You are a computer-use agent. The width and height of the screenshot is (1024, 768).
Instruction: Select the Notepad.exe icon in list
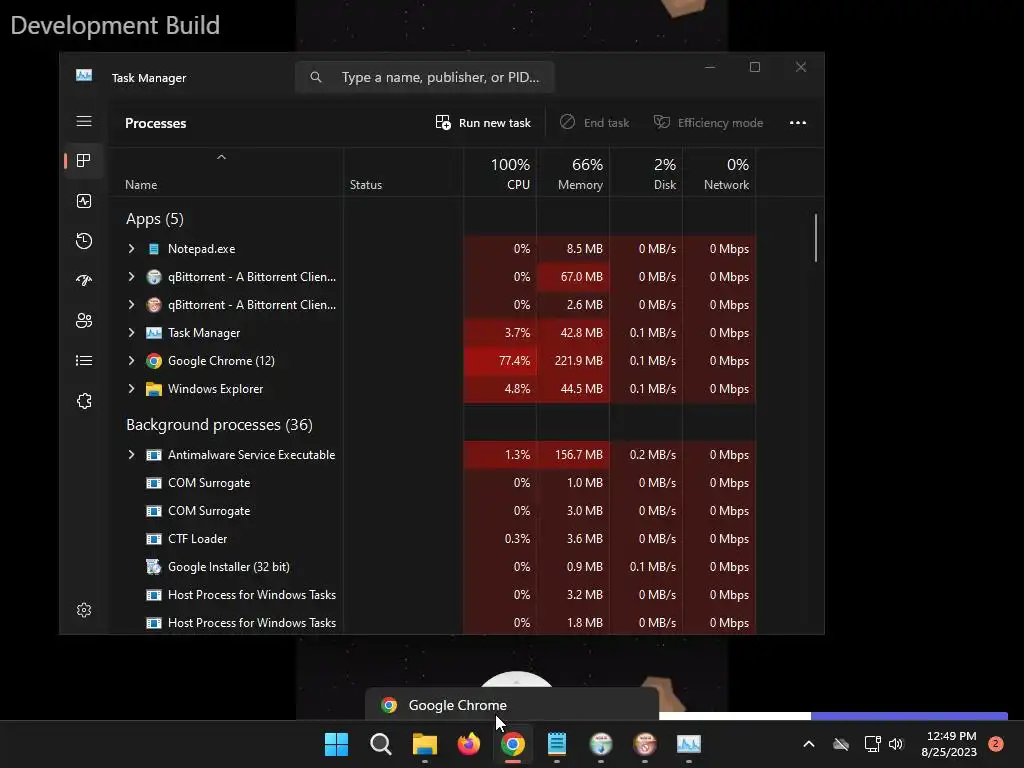pyautogui.click(x=153, y=249)
